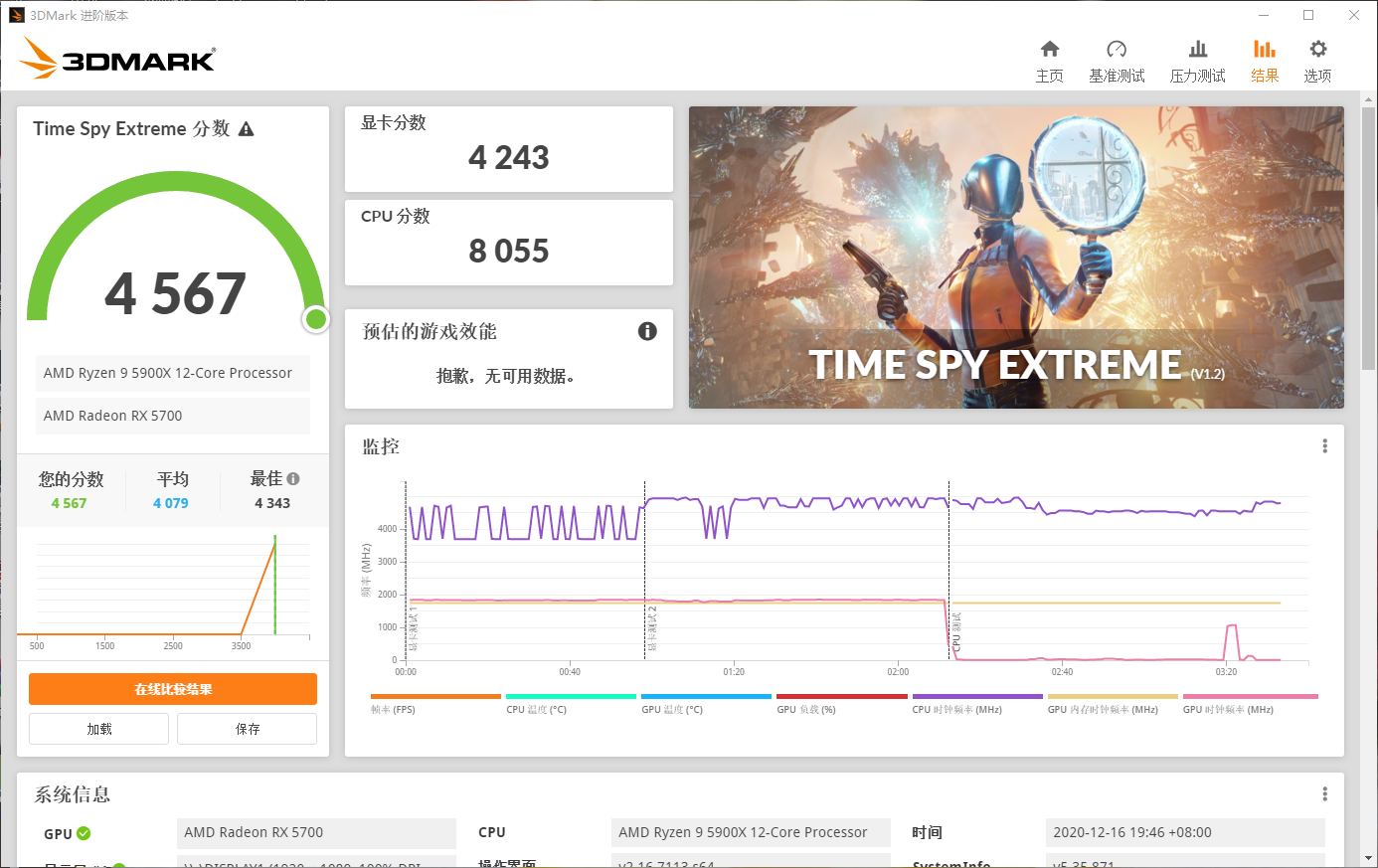Click the CPU value in 系统信息

(751, 832)
